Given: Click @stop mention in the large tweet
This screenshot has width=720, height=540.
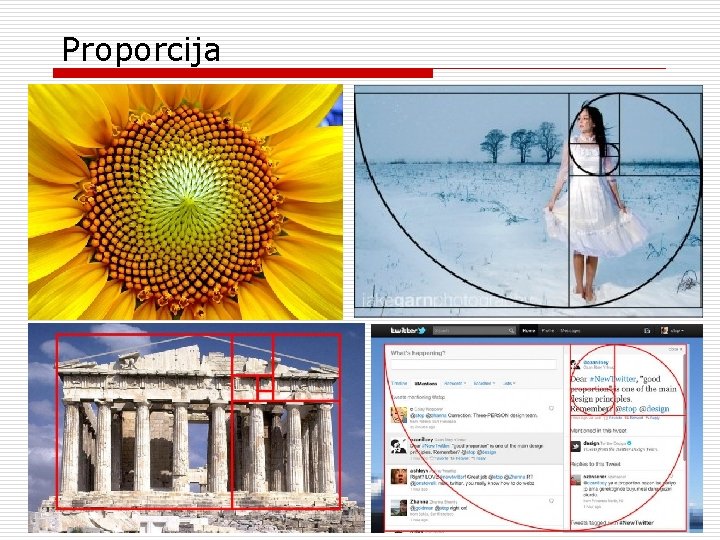Looking at the screenshot, I should coord(625,408).
